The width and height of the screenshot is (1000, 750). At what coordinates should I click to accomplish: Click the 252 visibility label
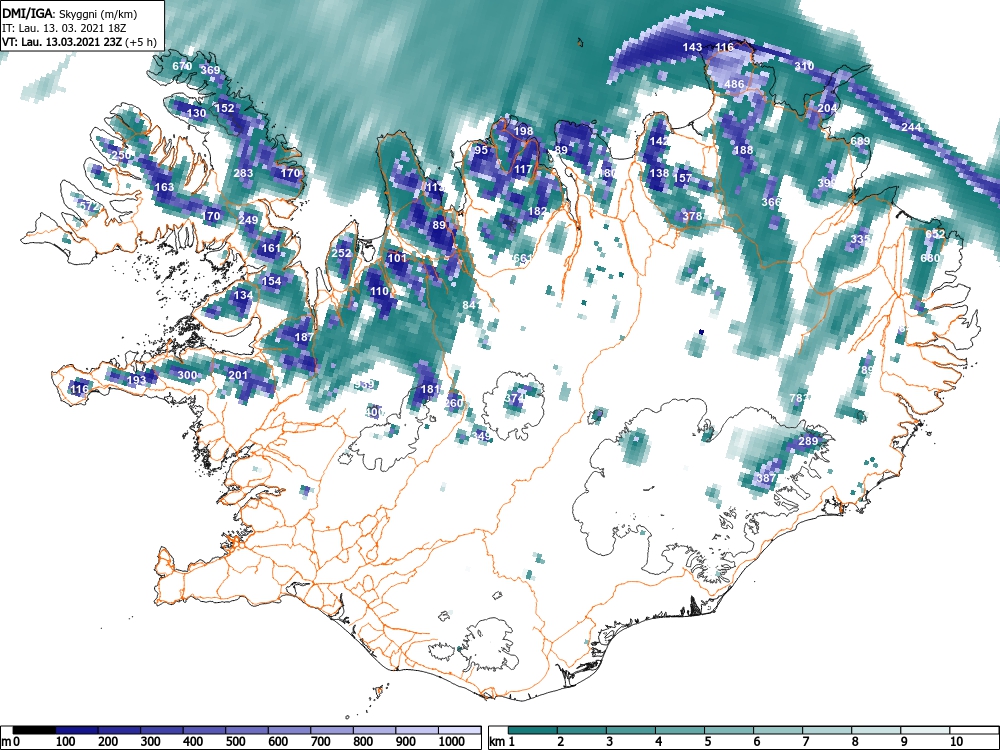[342, 253]
